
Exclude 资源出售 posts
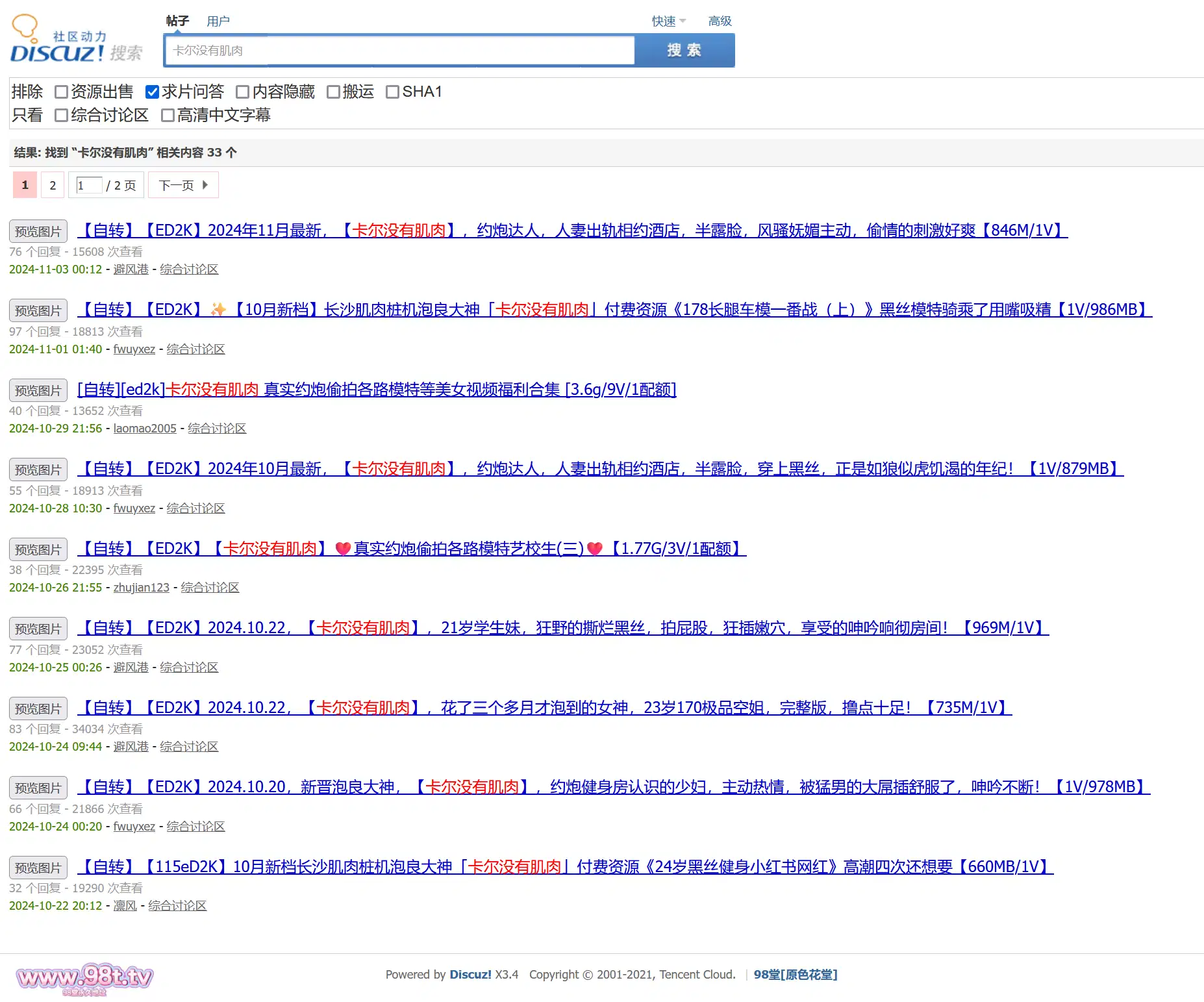point(62,92)
